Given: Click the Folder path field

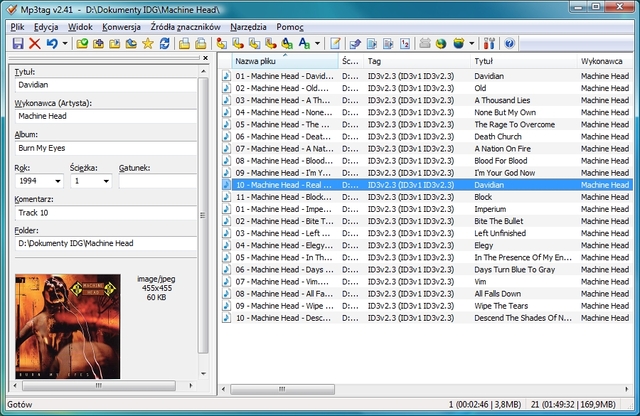Looking at the screenshot, I should click(x=106, y=243).
